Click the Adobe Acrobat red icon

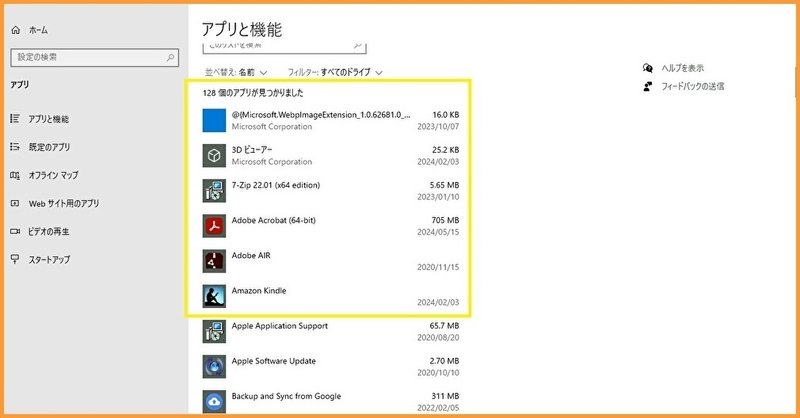214,226
